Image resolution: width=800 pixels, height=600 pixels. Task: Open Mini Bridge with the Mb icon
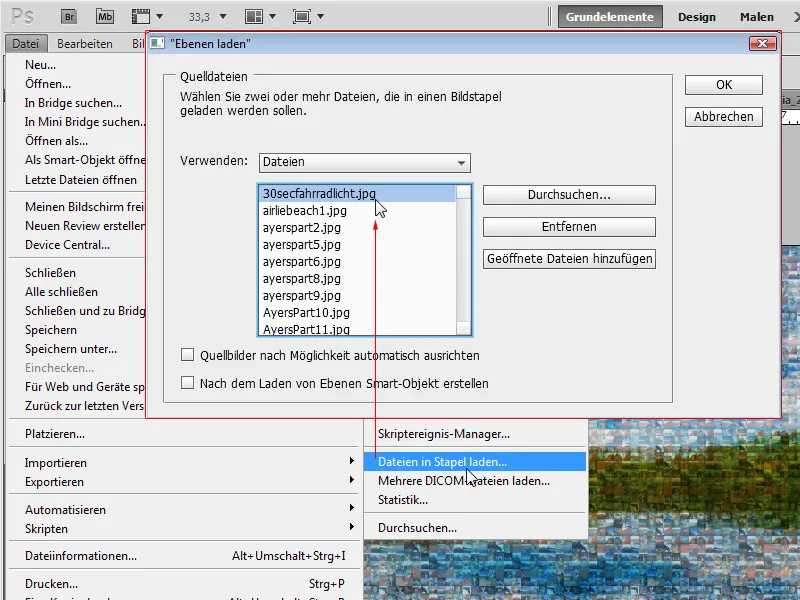click(105, 16)
